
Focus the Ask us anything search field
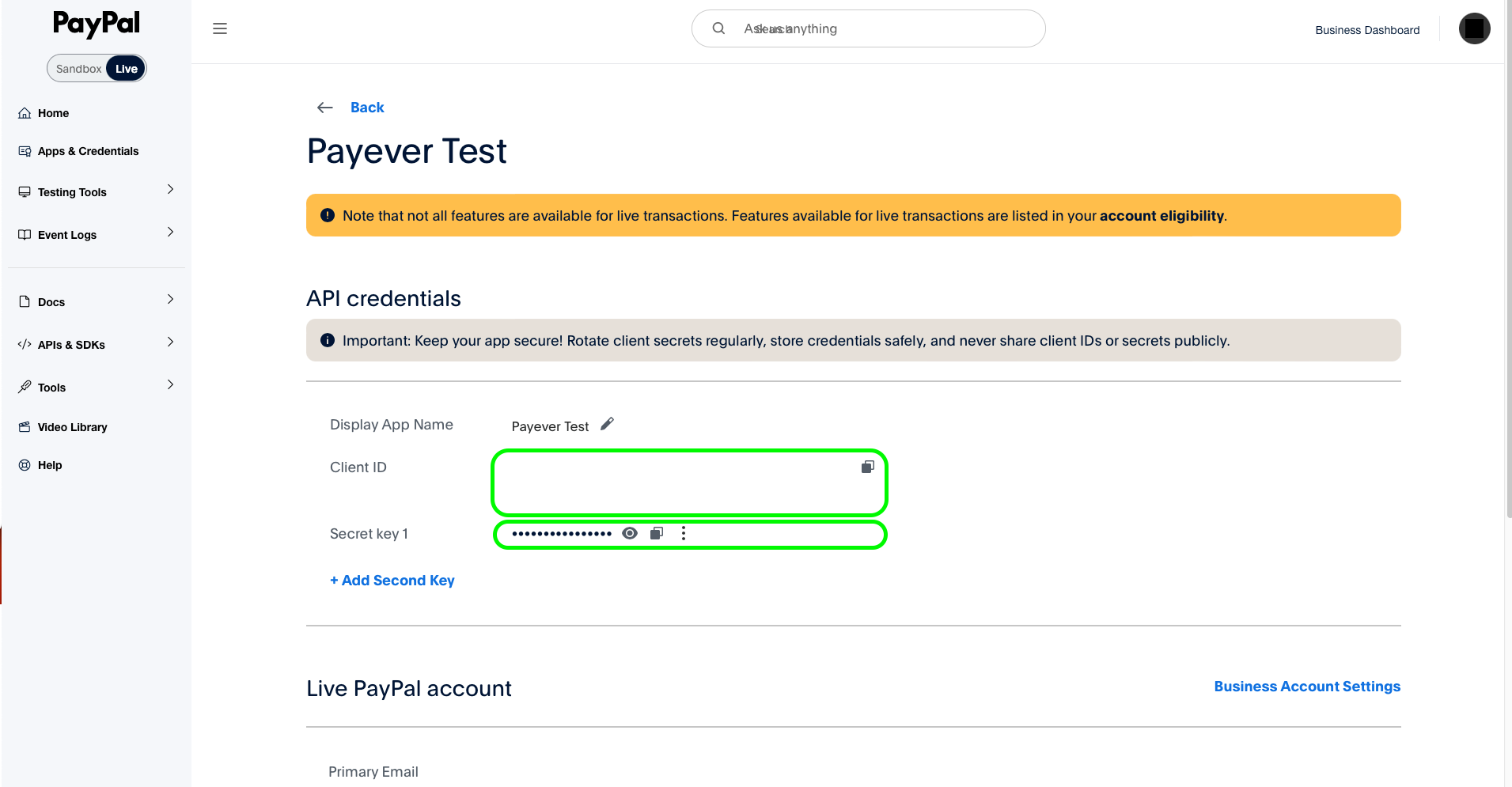(x=869, y=28)
